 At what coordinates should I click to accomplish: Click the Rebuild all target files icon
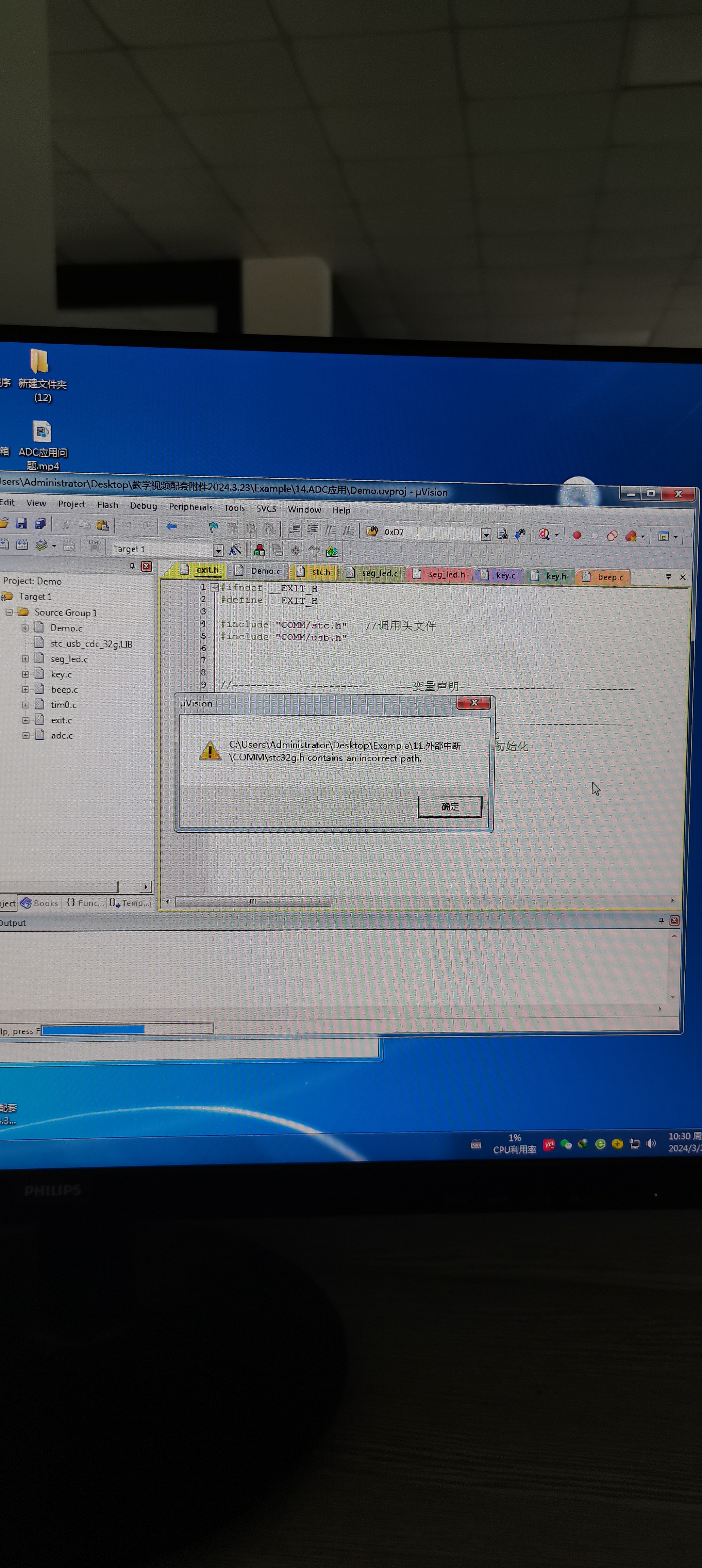click(22, 544)
